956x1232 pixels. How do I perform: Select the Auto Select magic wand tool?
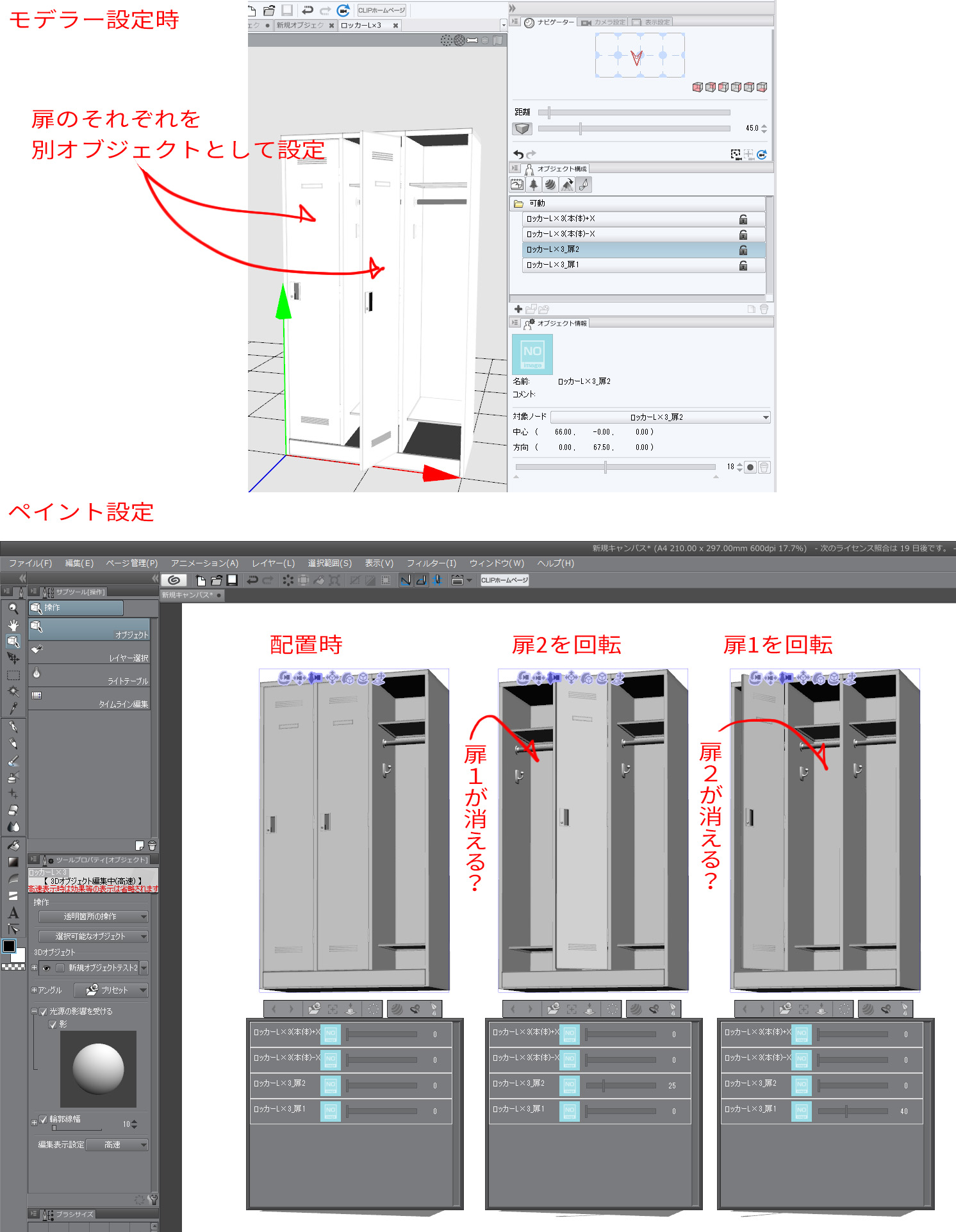[13, 692]
